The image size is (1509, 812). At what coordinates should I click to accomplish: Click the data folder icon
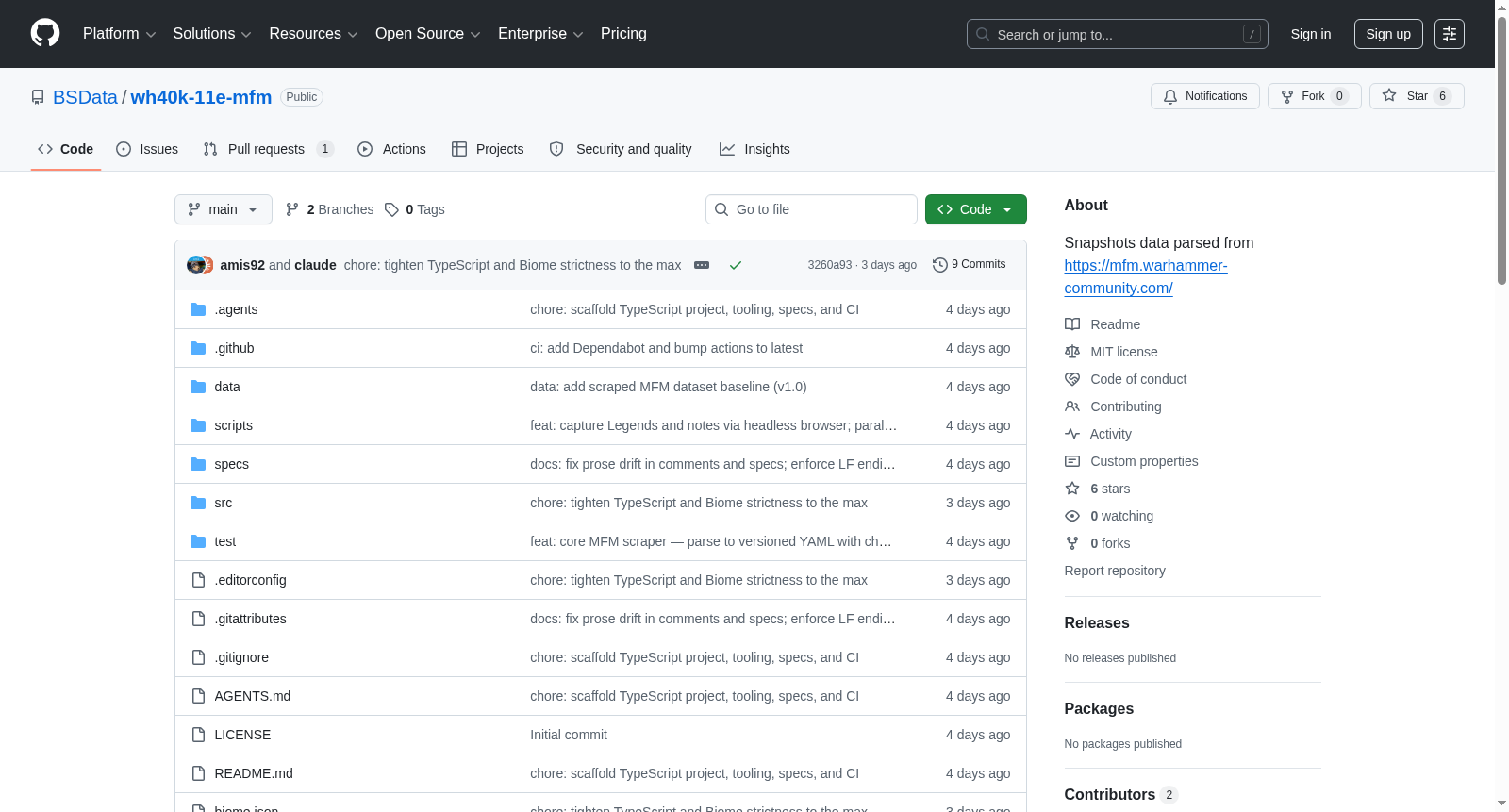tap(198, 387)
